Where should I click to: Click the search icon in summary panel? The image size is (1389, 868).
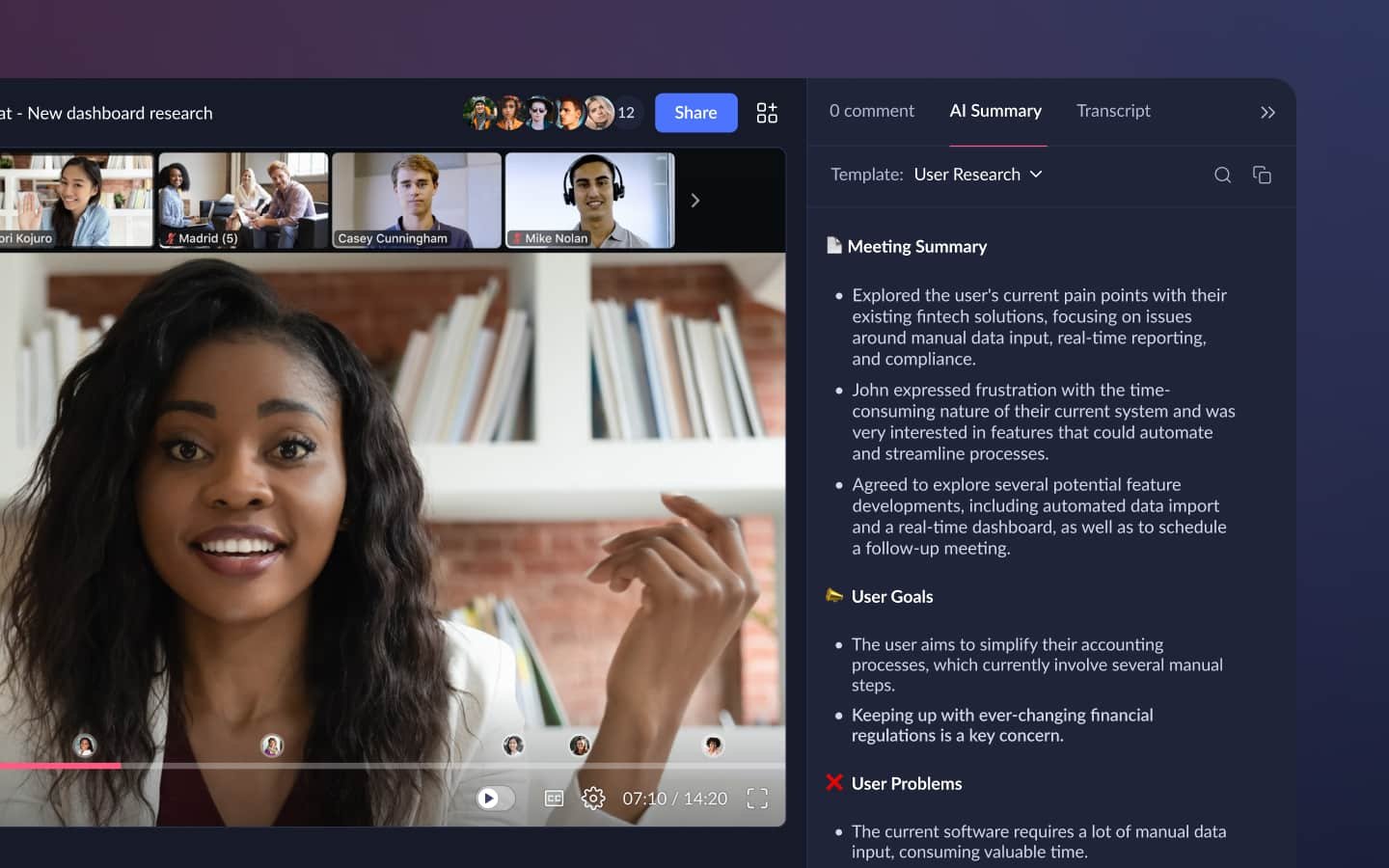(1222, 175)
